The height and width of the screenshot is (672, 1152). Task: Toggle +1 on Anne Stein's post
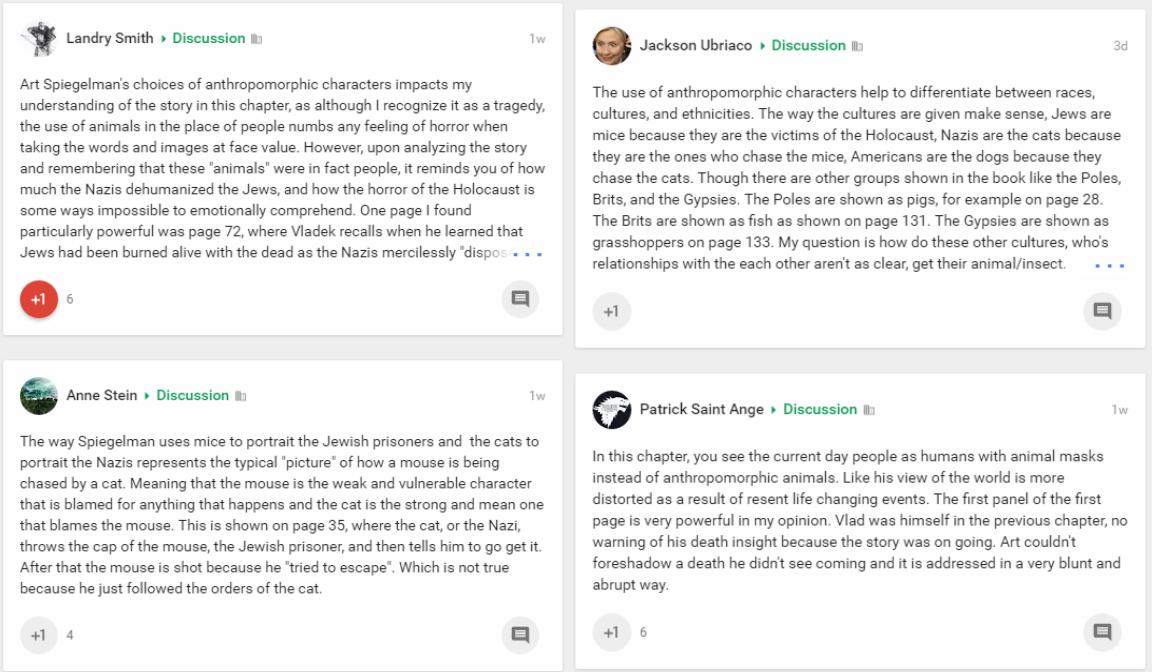coord(39,635)
